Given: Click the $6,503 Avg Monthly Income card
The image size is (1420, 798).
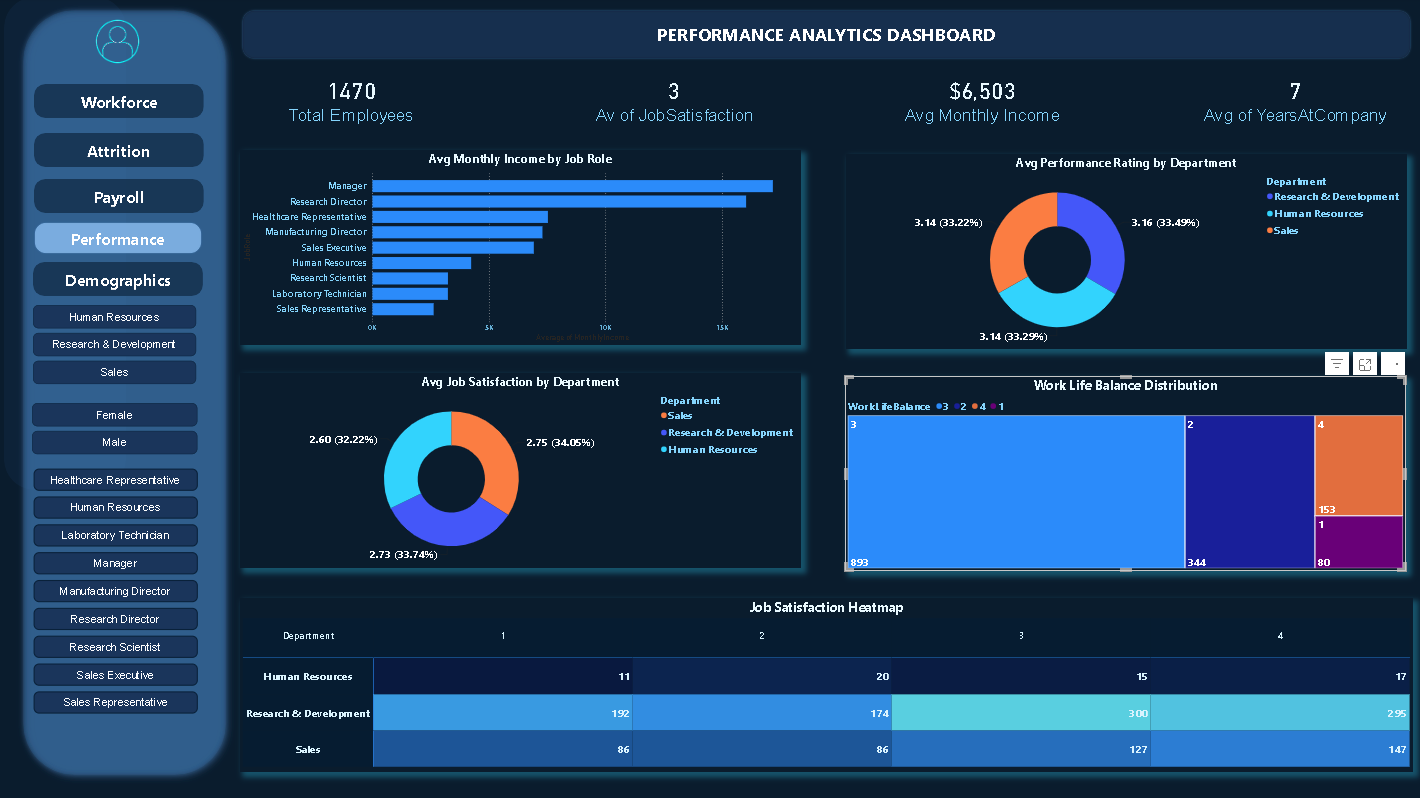Looking at the screenshot, I should pyautogui.click(x=982, y=103).
